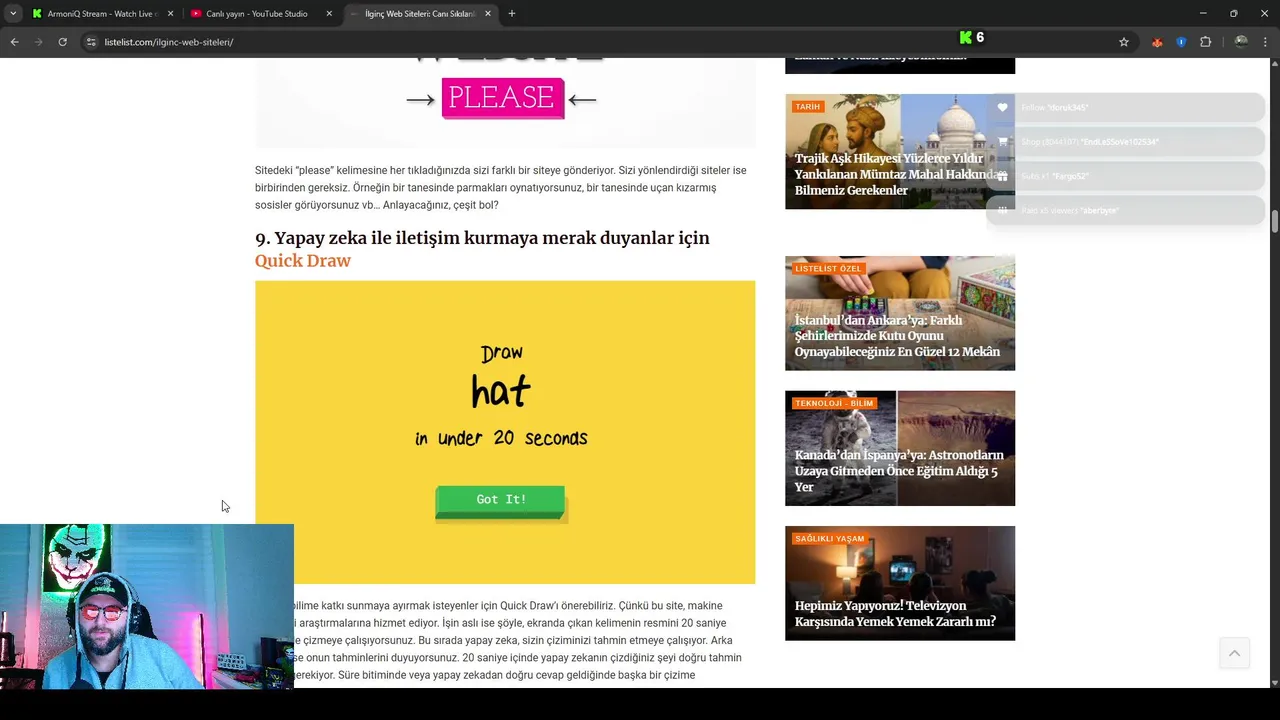Open site information icon in address bar

tap(91, 42)
